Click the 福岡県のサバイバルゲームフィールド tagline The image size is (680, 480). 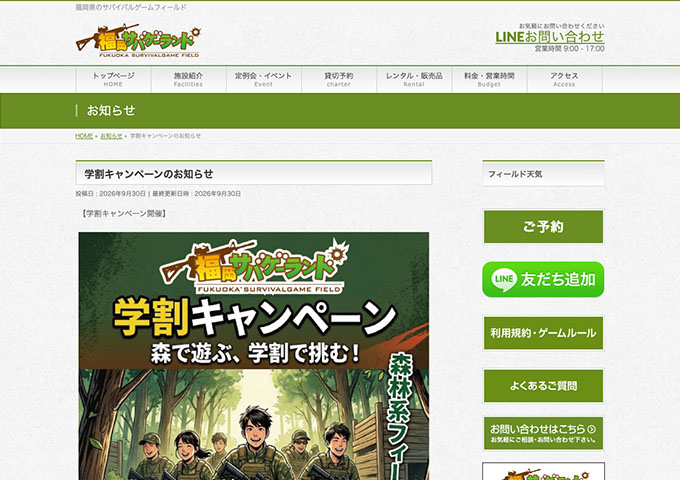[x=131, y=7]
